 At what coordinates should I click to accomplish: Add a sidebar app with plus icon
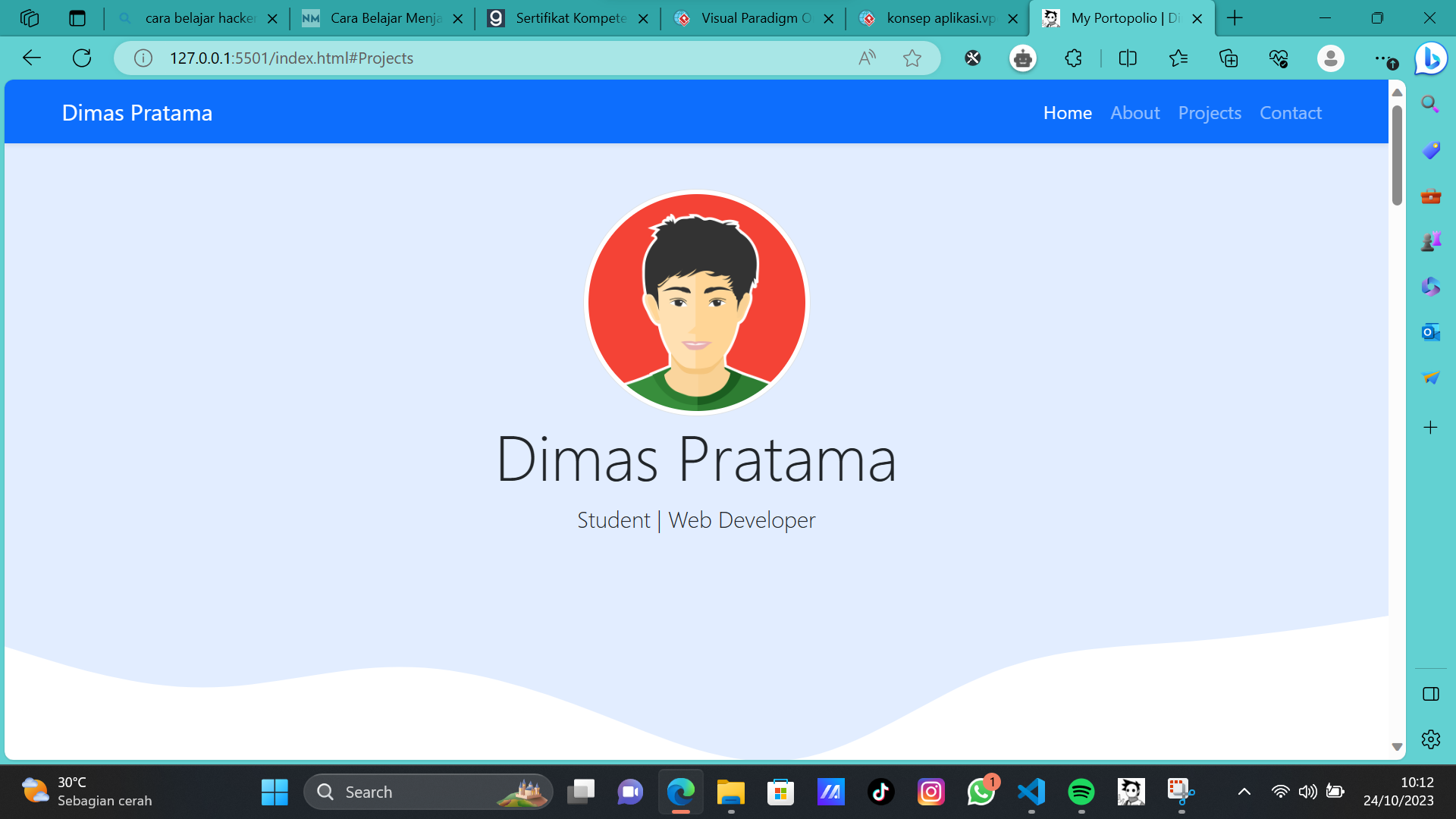[1430, 427]
